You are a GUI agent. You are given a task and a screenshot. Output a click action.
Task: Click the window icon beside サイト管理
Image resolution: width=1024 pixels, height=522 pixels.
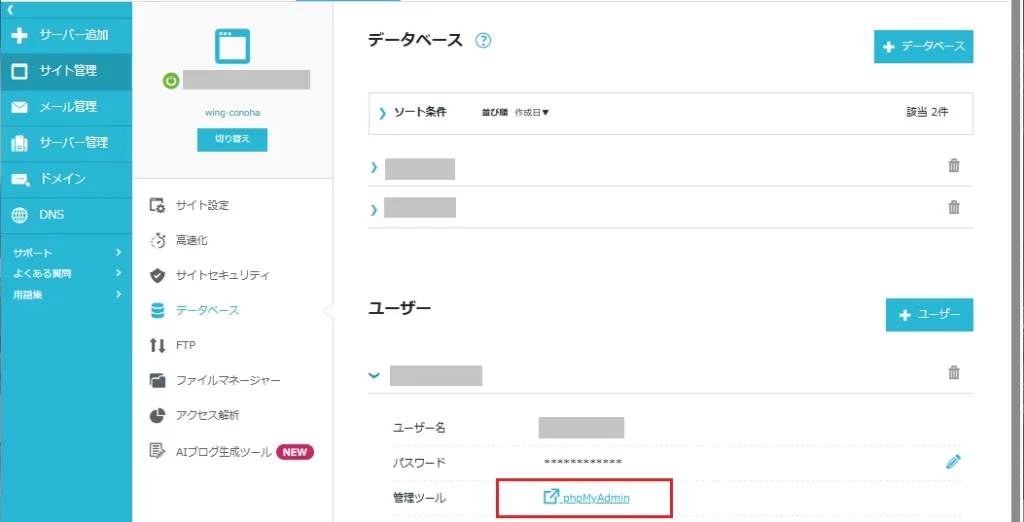tap(20, 71)
